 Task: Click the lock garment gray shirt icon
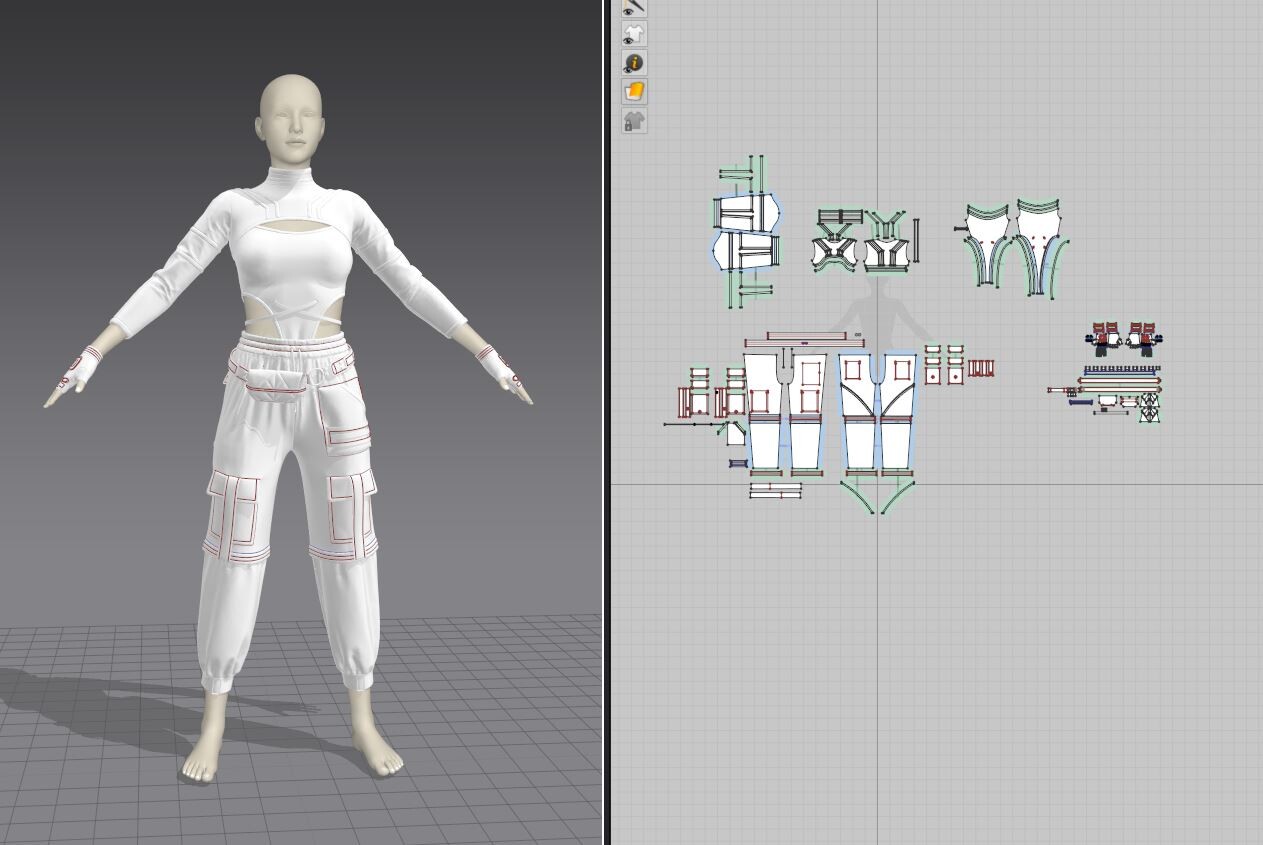(x=634, y=121)
